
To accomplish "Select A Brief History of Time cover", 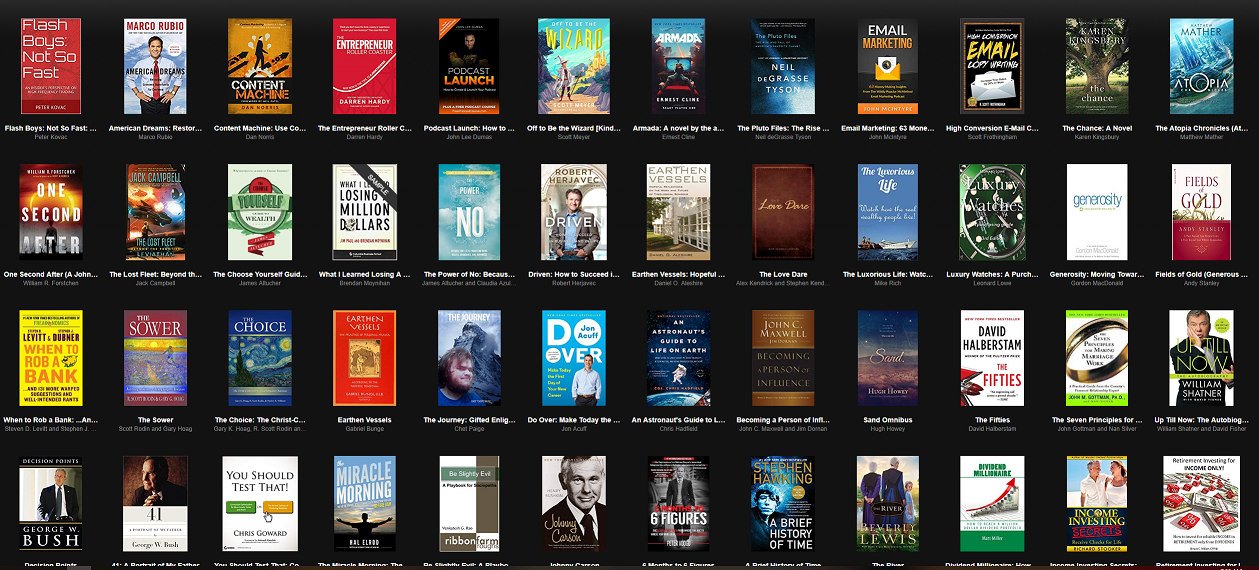I will tap(783, 504).
